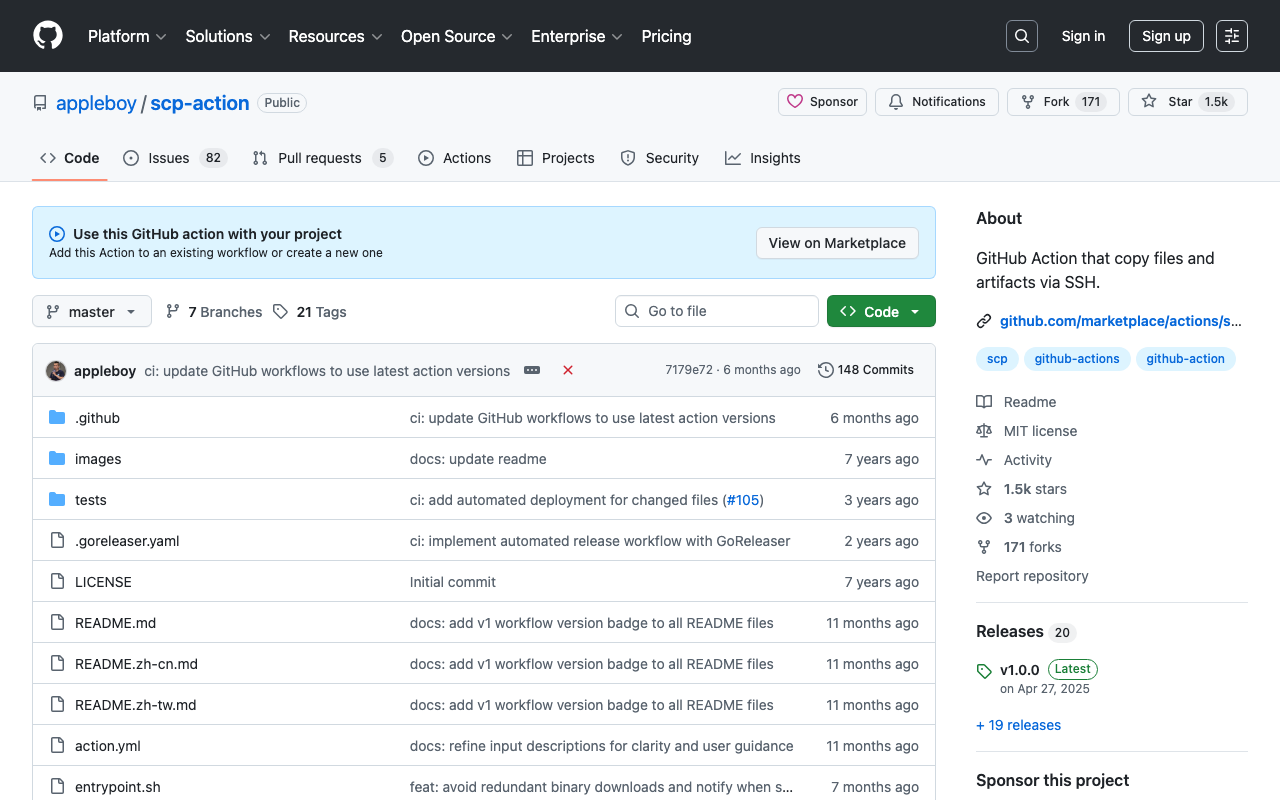The height and width of the screenshot is (800, 1280).
Task: Click the heart icon on the Sponsor button
Action: [795, 101]
